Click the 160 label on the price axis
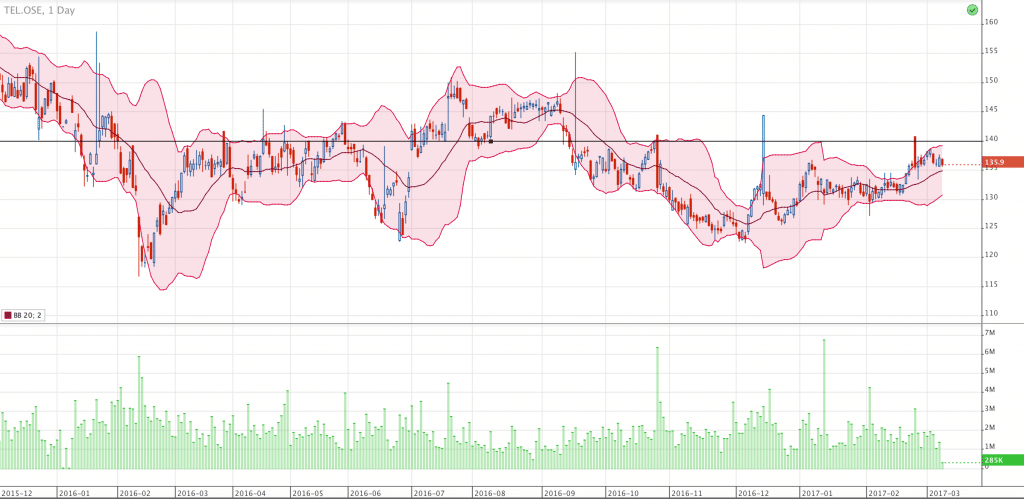 (x=993, y=22)
